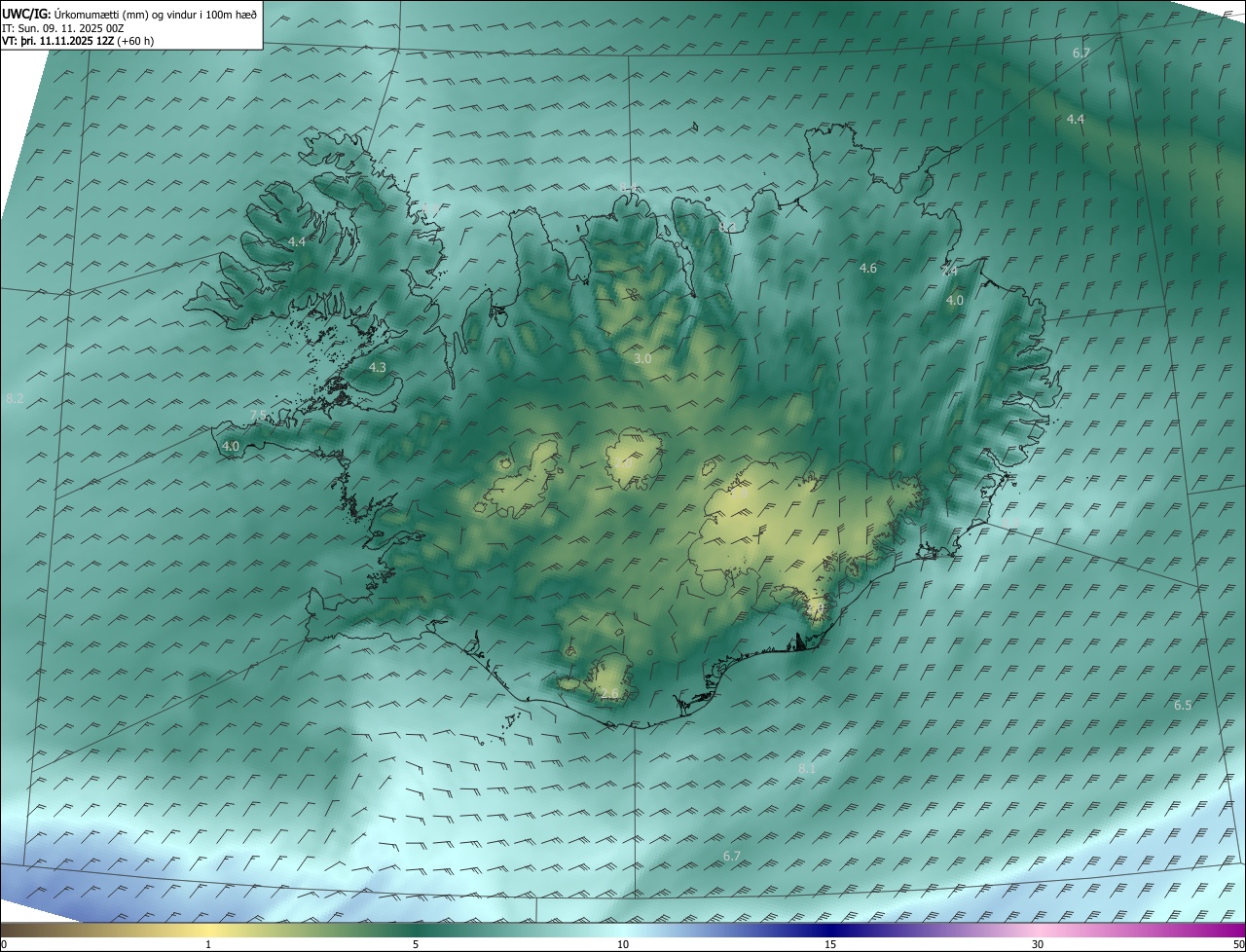The width and height of the screenshot is (1246, 952).
Task: Click the initial time line "IT: Sun. 09. 11. 2025 00Z"
Action: (62, 28)
